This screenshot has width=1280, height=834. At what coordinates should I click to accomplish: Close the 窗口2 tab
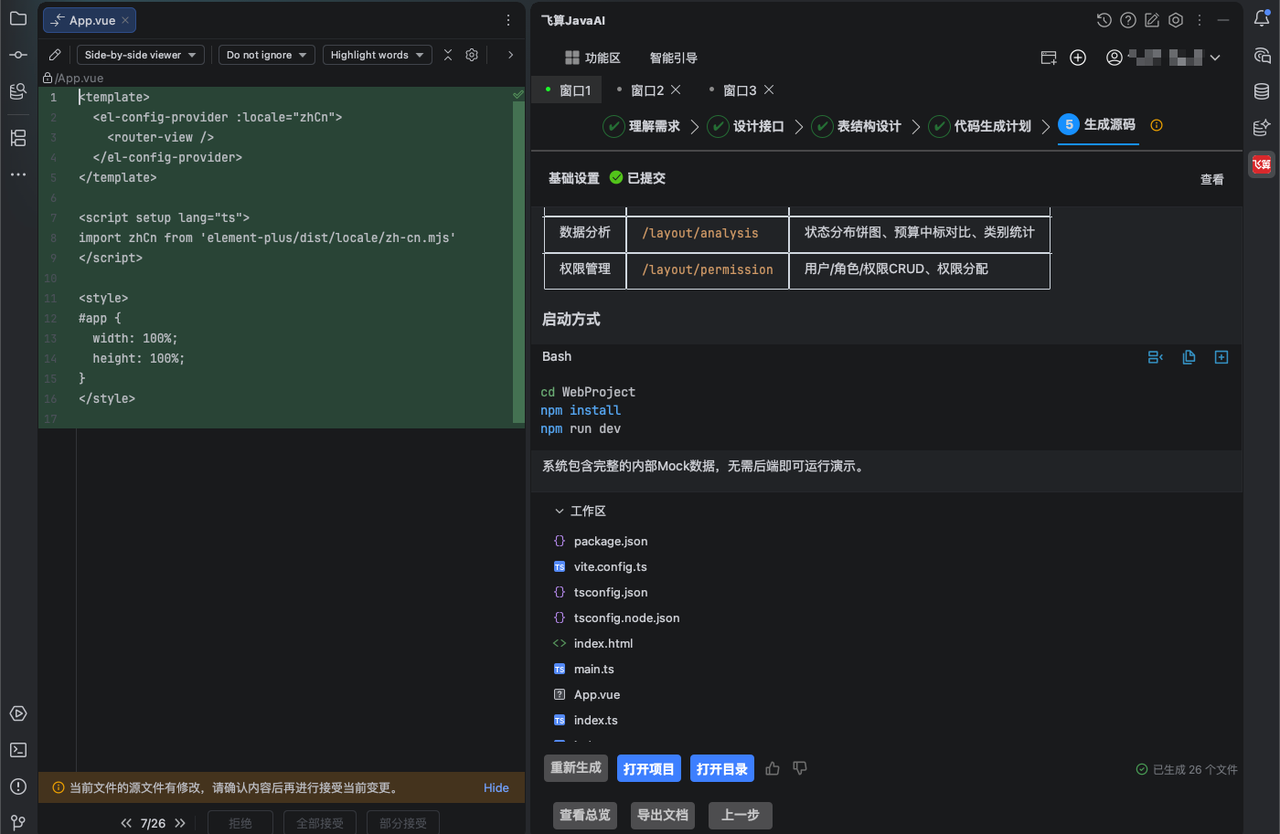(676, 90)
